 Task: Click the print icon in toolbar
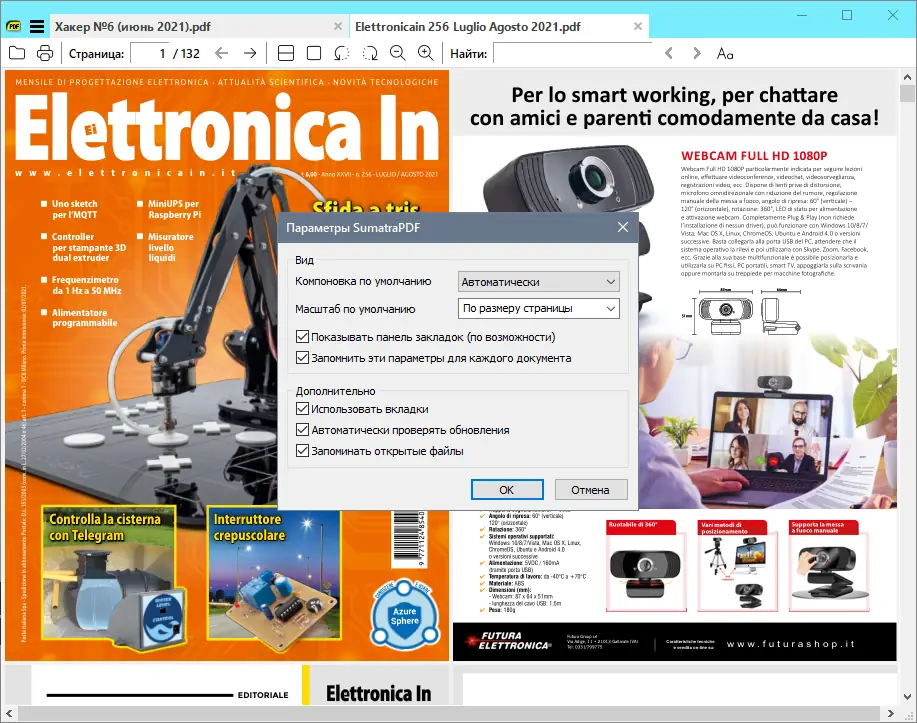(x=45, y=53)
